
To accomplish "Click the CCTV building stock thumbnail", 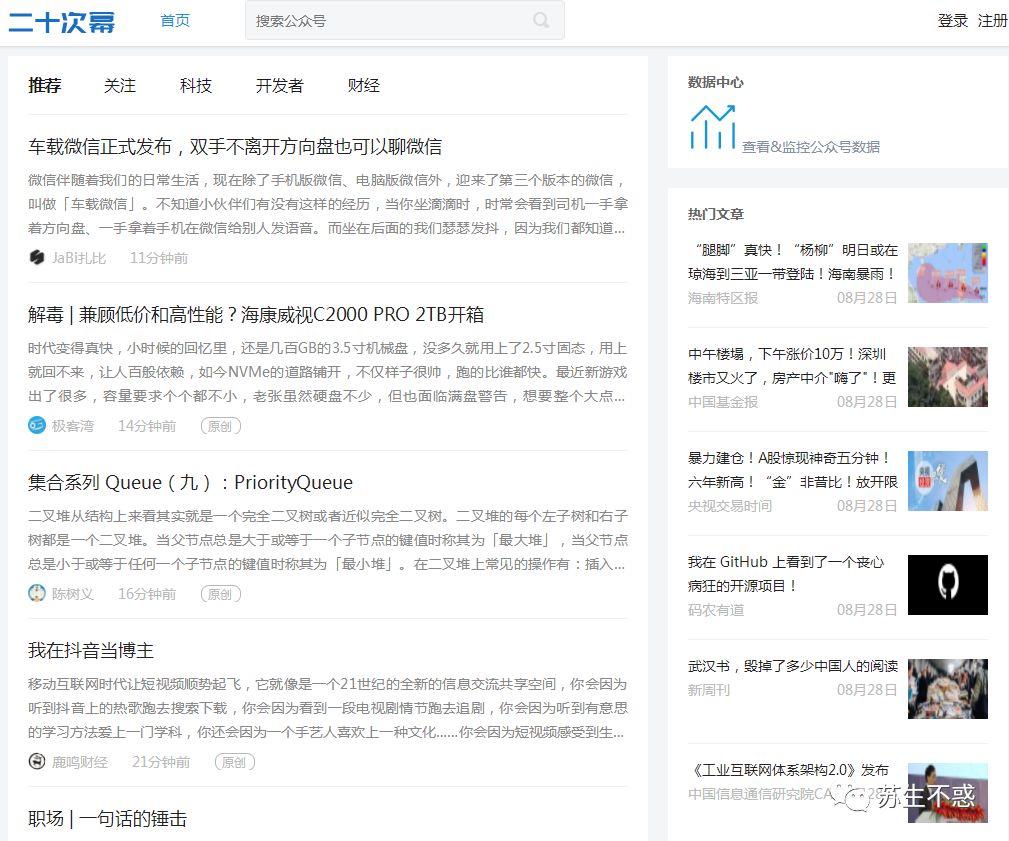I will [947, 481].
